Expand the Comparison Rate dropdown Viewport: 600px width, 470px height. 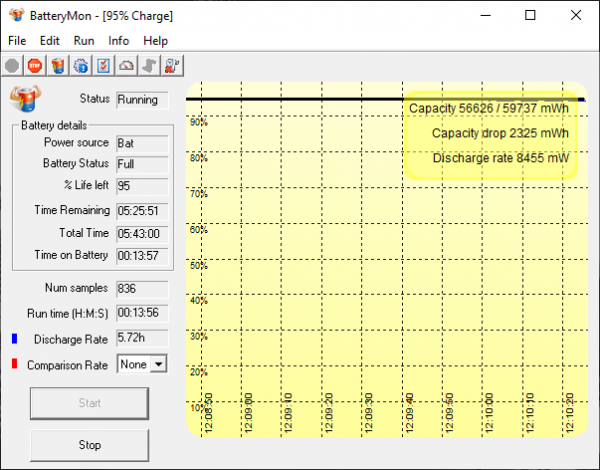(x=158, y=364)
